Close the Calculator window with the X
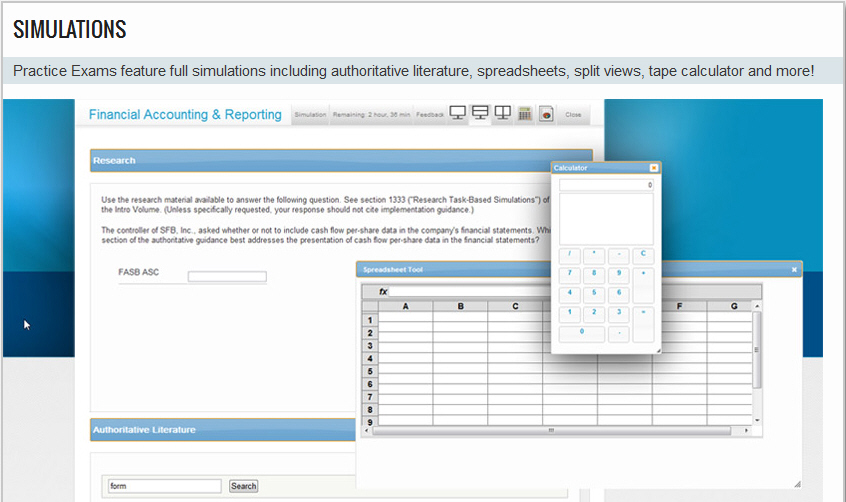Image resolution: width=846 pixels, height=502 pixels. point(653,168)
